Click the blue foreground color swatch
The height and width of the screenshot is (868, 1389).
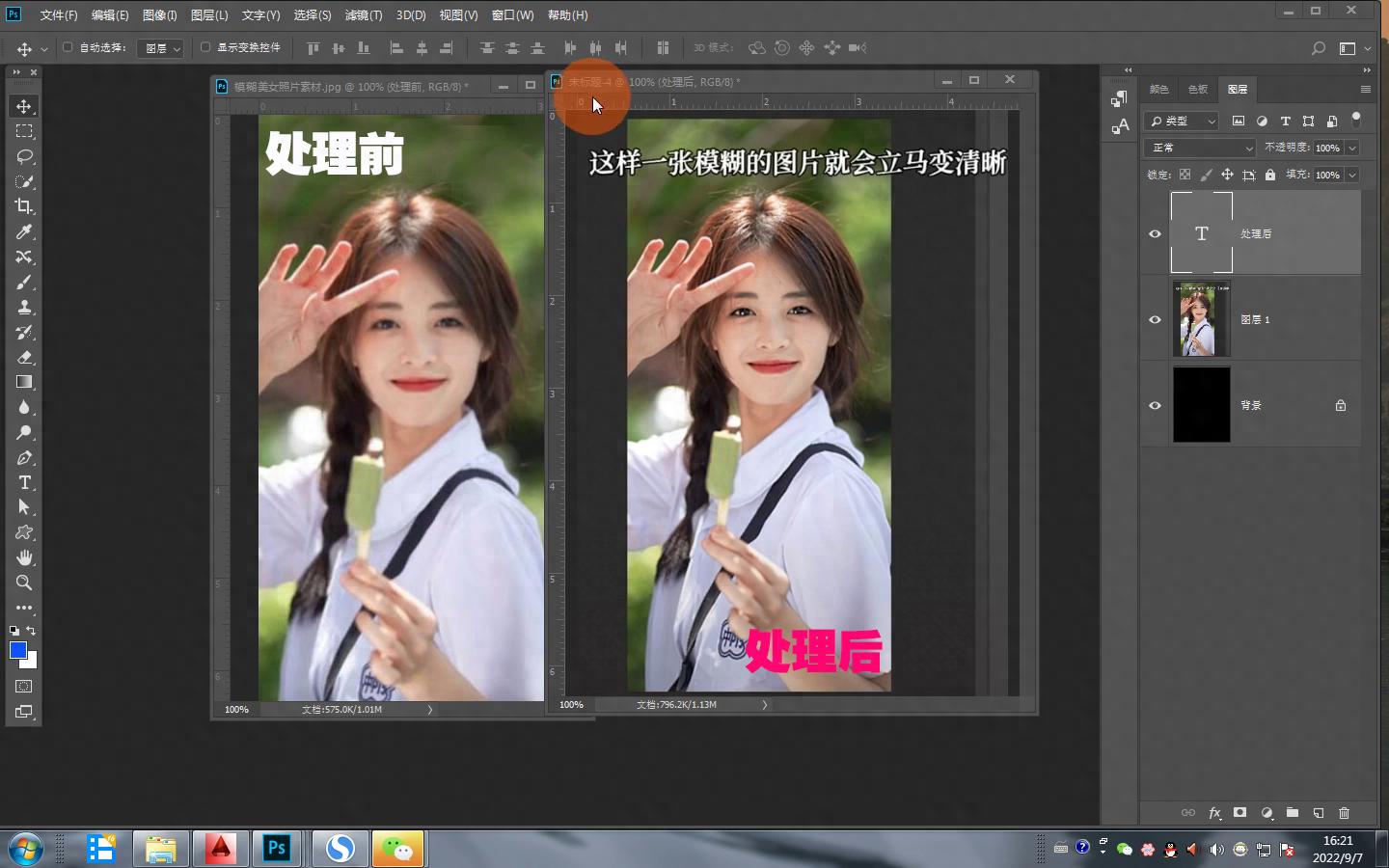[17, 650]
